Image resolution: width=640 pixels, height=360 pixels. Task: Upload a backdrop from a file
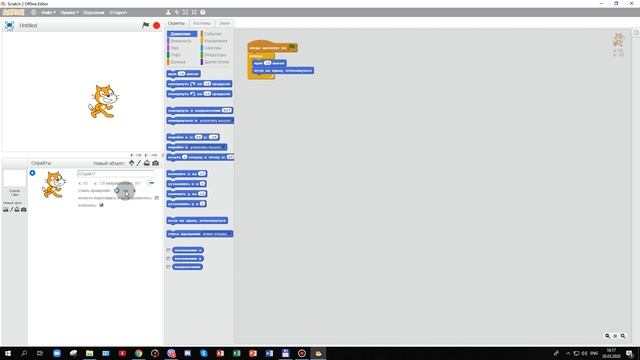click(17, 209)
